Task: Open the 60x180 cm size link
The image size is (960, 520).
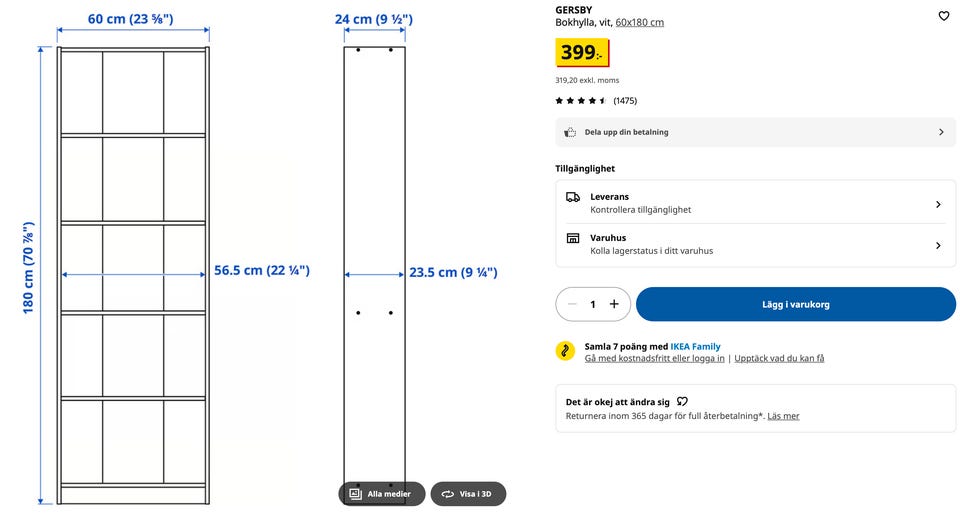Action: tap(640, 23)
